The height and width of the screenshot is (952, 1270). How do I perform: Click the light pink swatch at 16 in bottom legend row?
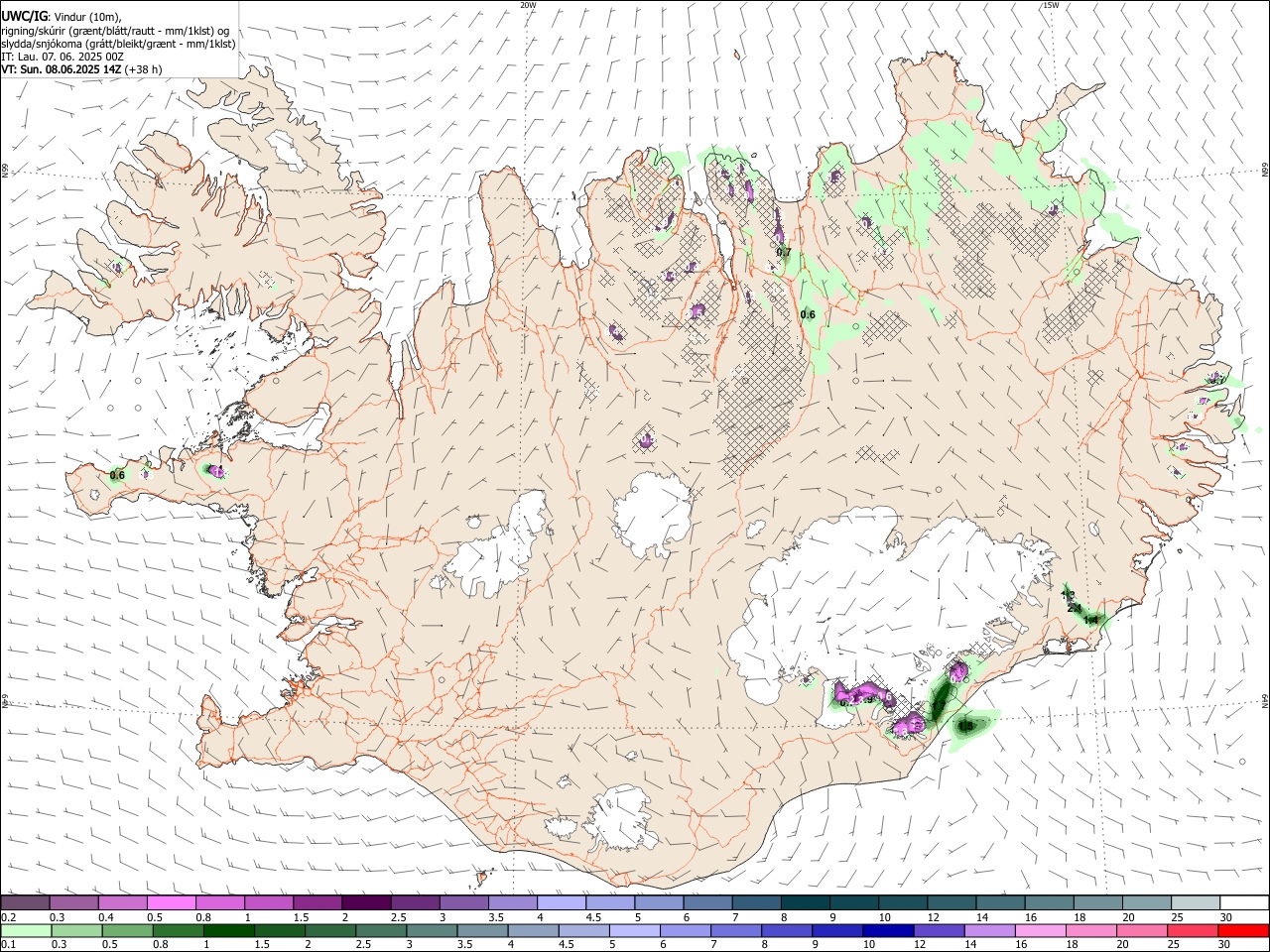click(1040, 931)
